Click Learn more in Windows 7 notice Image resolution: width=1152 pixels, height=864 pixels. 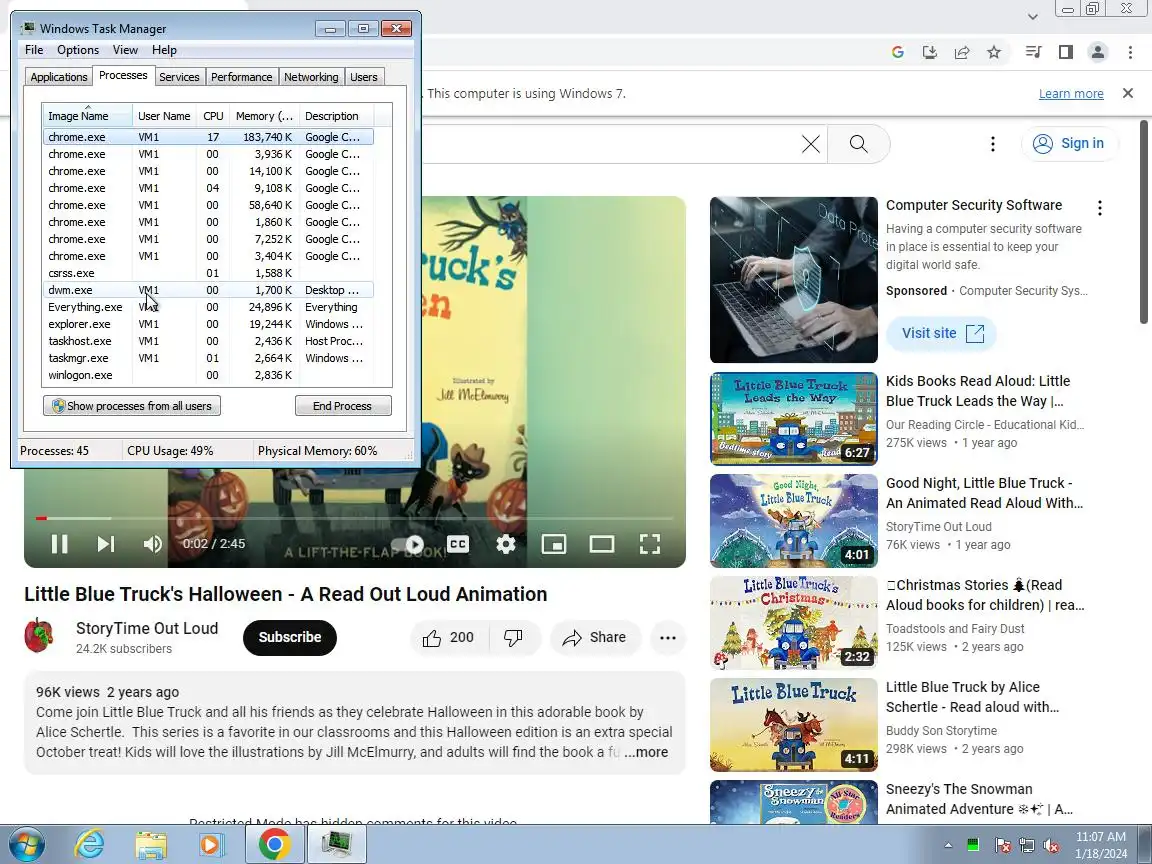1071,93
